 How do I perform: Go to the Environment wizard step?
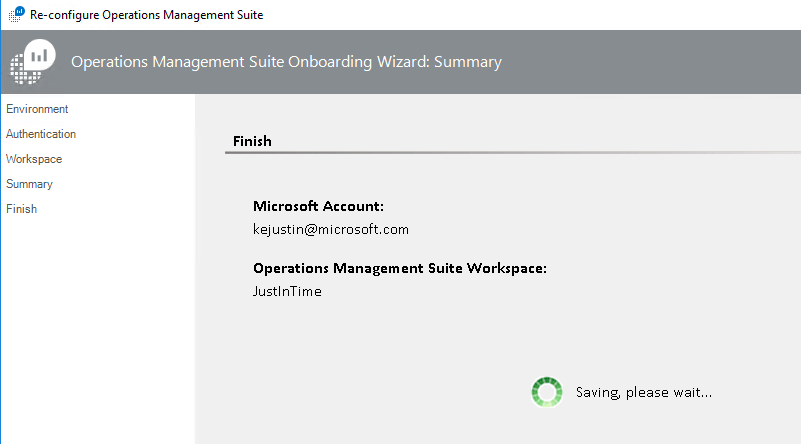[x=37, y=109]
